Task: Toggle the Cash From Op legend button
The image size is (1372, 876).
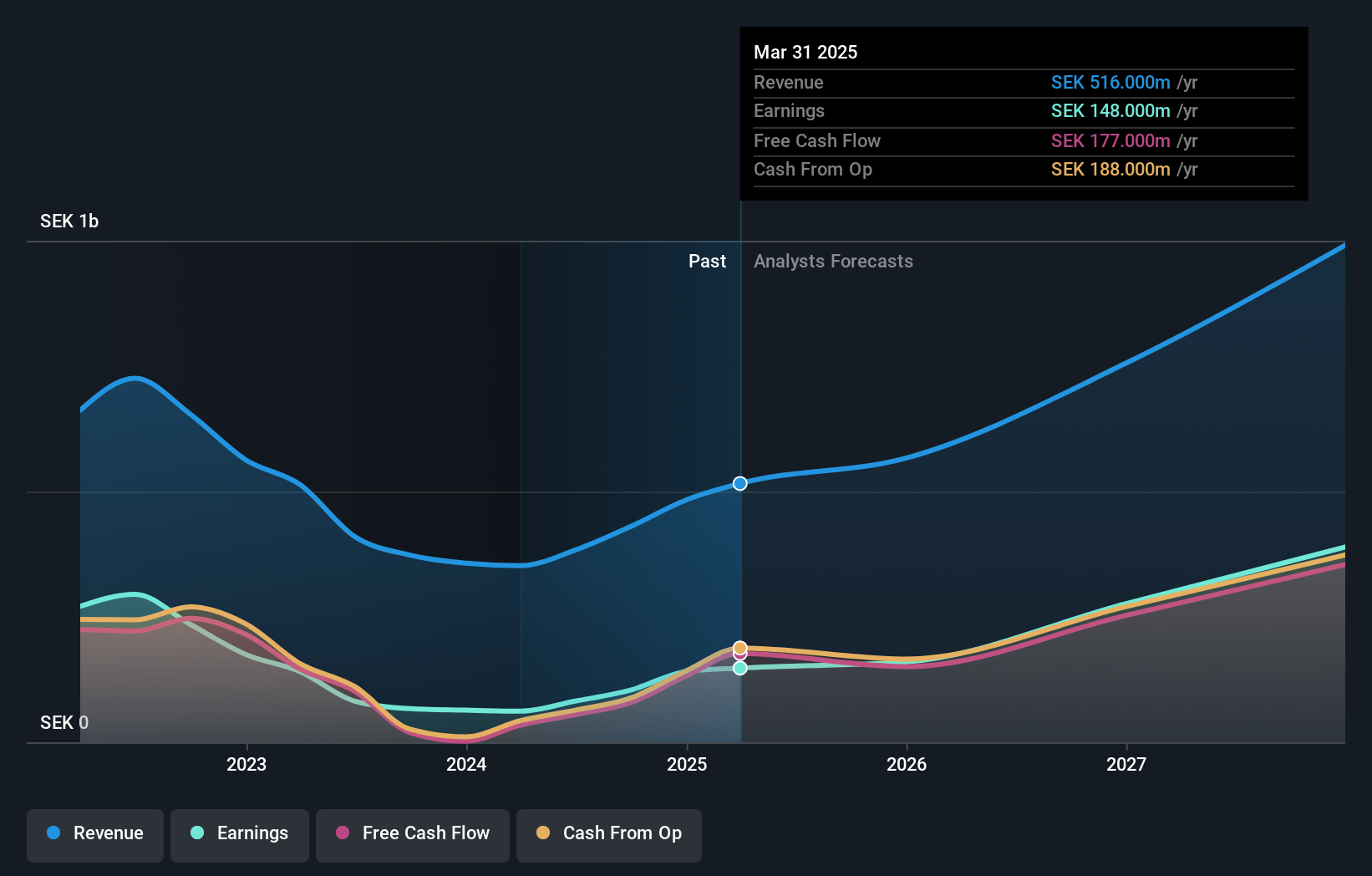Action: tap(609, 835)
